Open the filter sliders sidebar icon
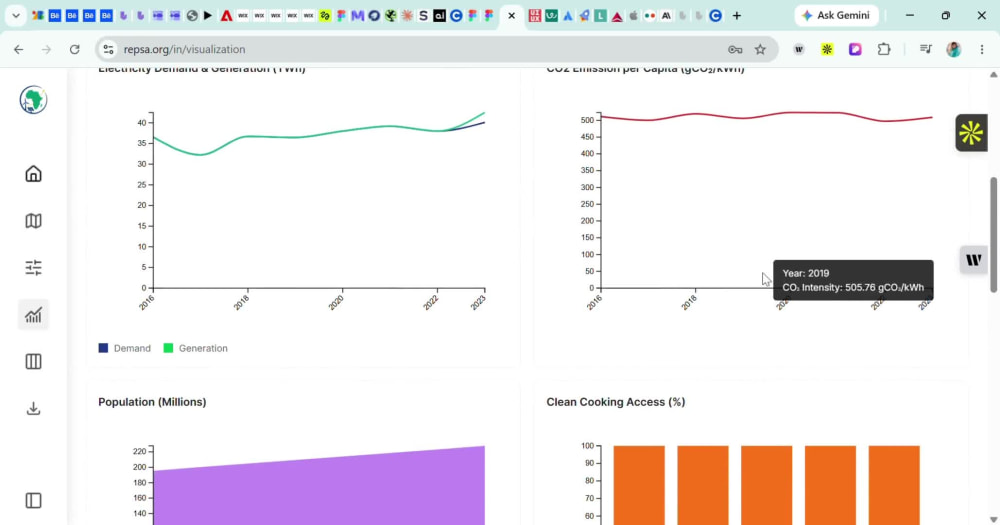This screenshot has height=525, width=1000. coord(33,267)
